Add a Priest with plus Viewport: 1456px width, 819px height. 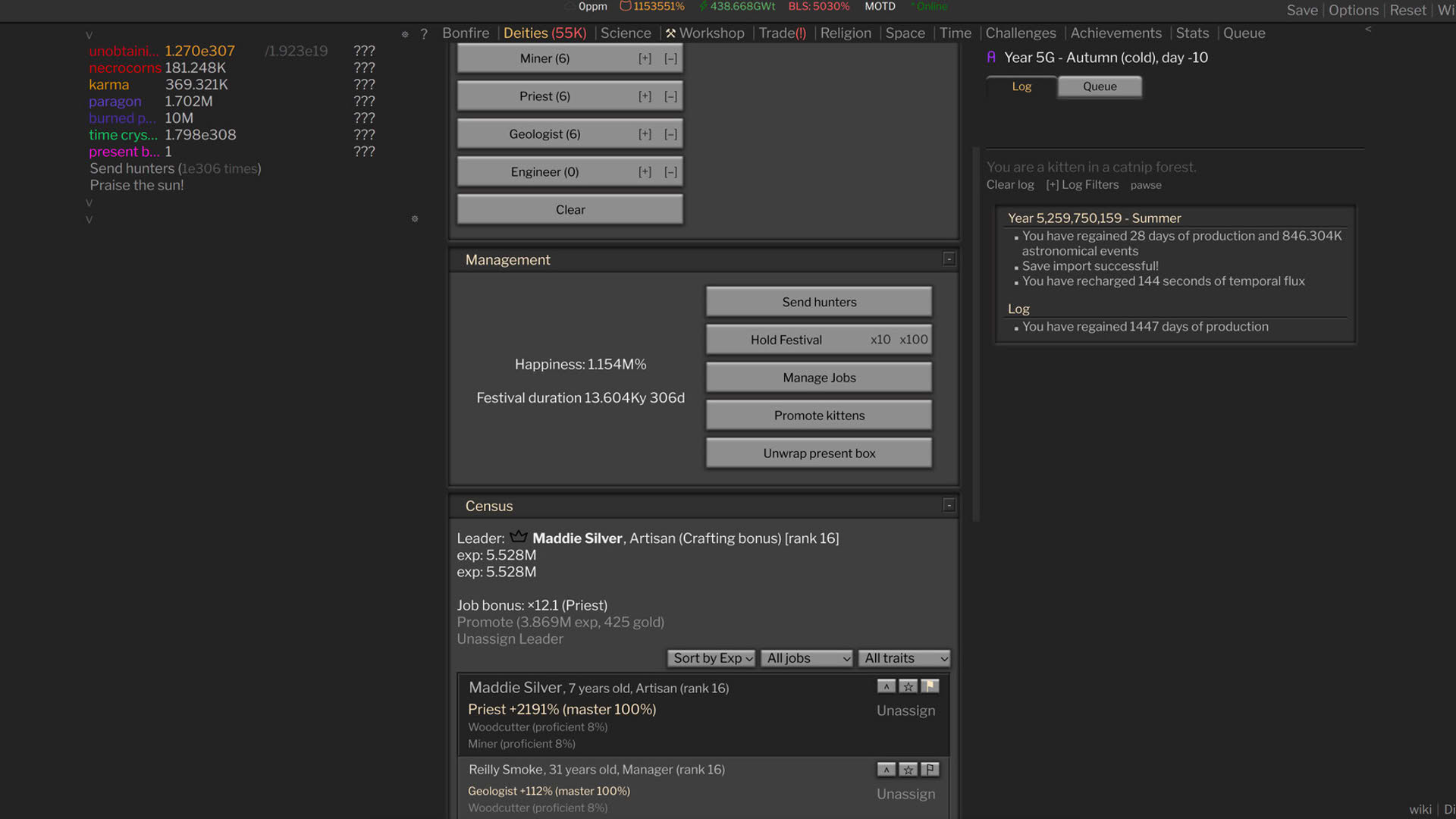click(x=645, y=96)
